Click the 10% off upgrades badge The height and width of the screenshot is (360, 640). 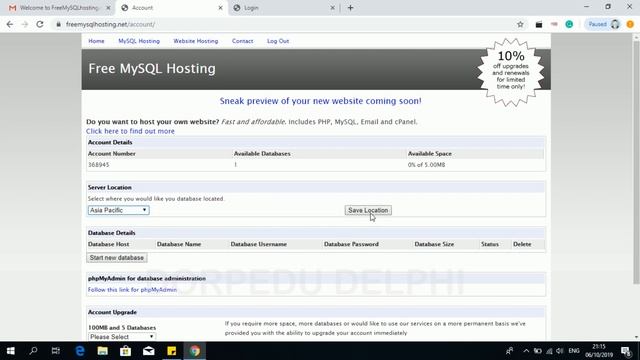pos(511,72)
